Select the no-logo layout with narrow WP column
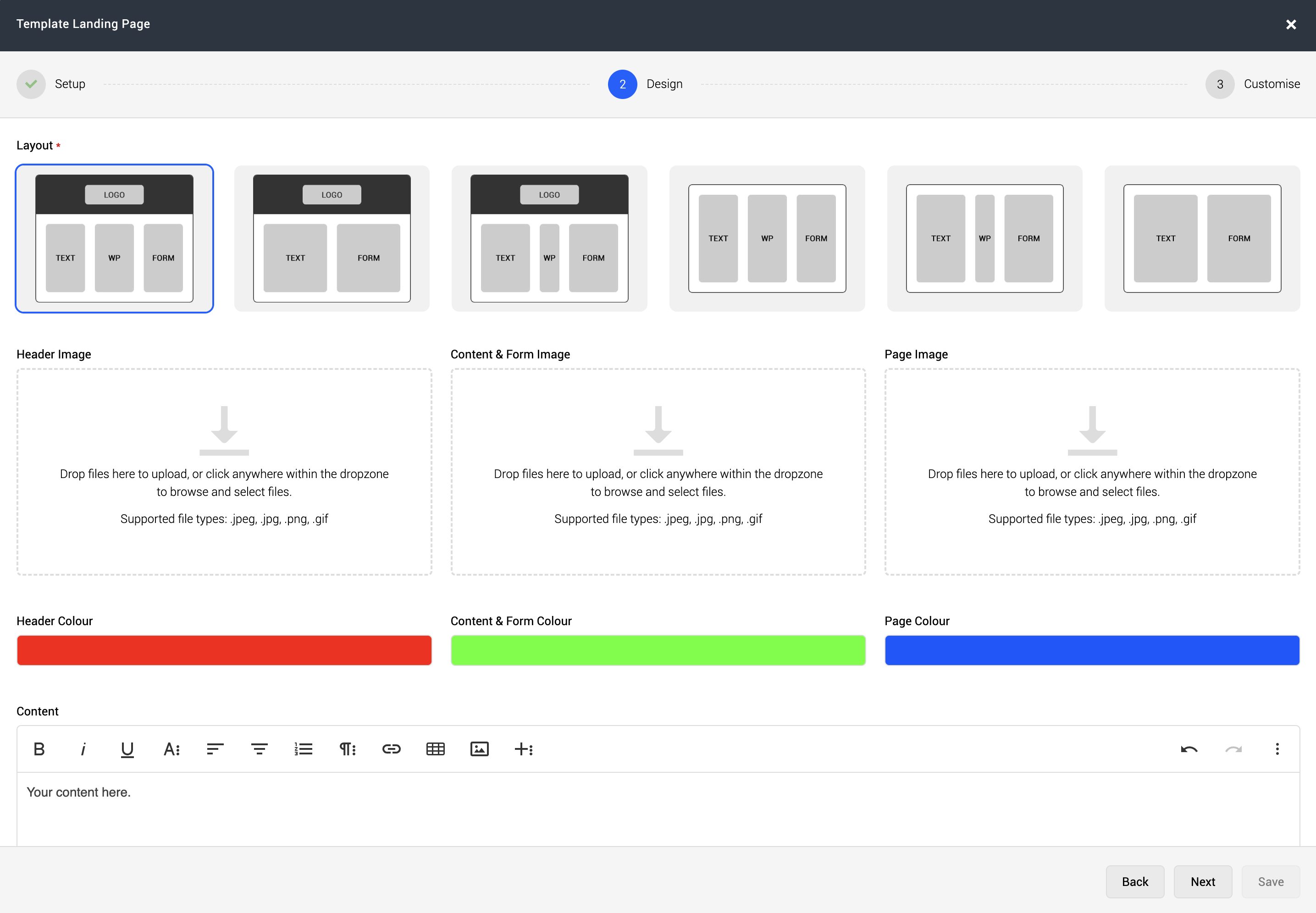The width and height of the screenshot is (1316, 913). [985, 238]
